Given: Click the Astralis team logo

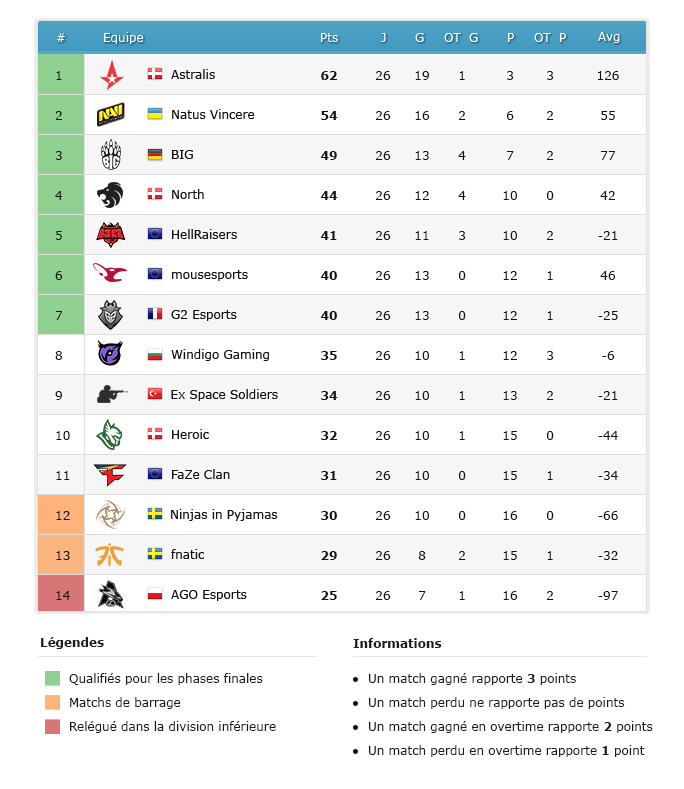Looking at the screenshot, I should 110,75.
